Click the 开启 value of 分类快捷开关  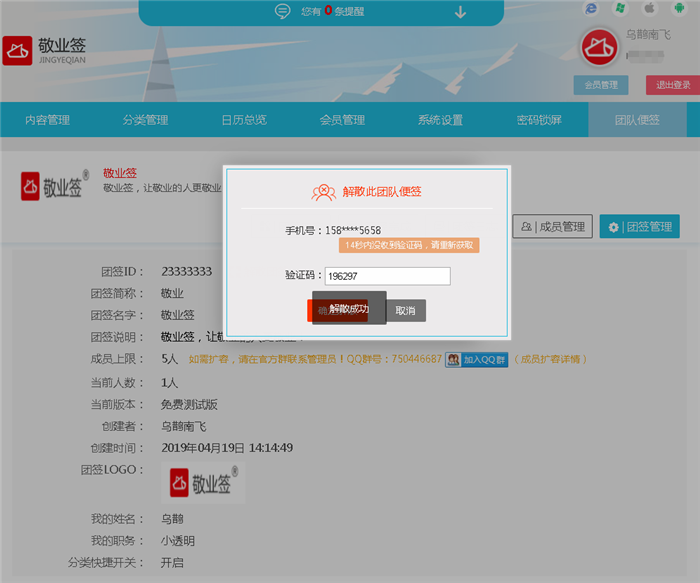point(172,562)
